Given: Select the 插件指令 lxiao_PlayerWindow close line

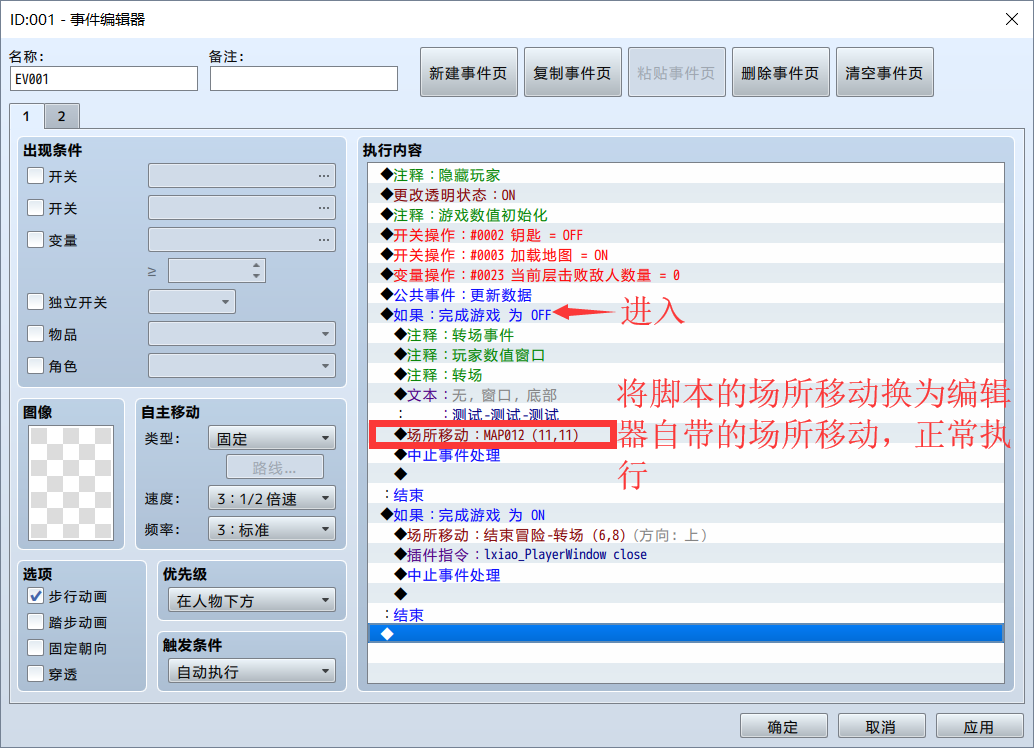Looking at the screenshot, I should click(x=686, y=555).
